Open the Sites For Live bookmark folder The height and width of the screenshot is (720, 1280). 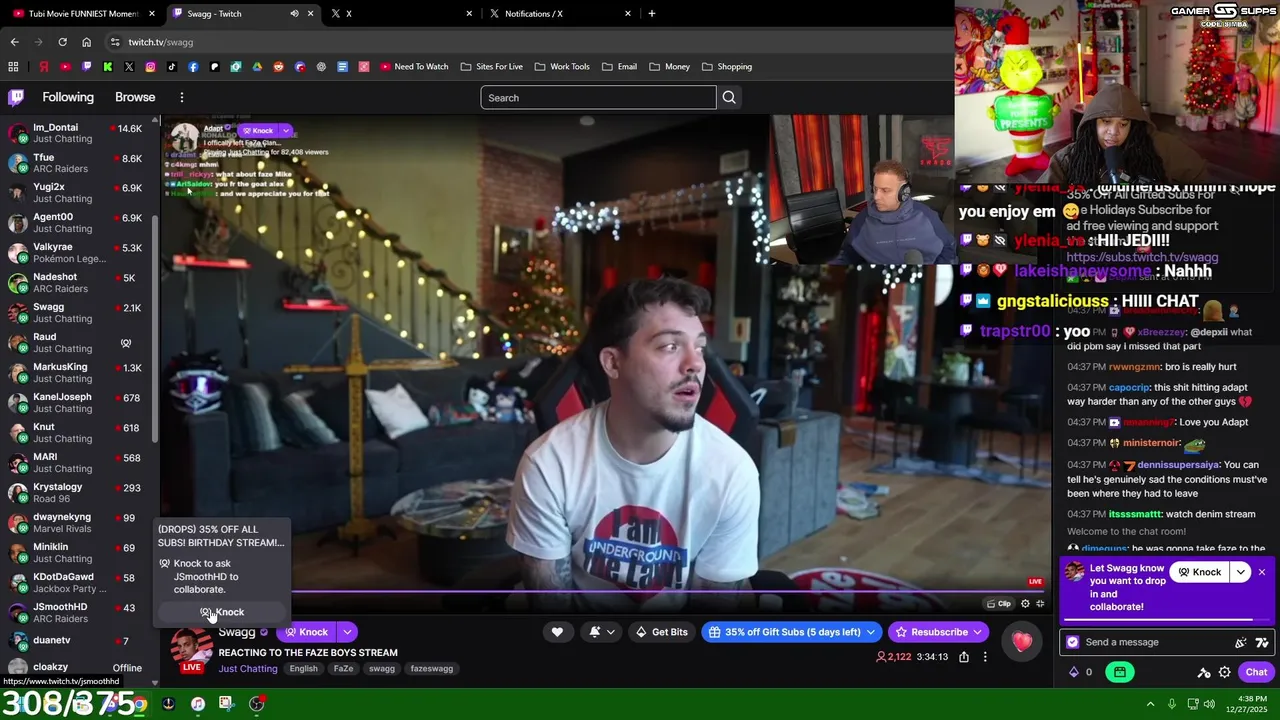(491, 67)
